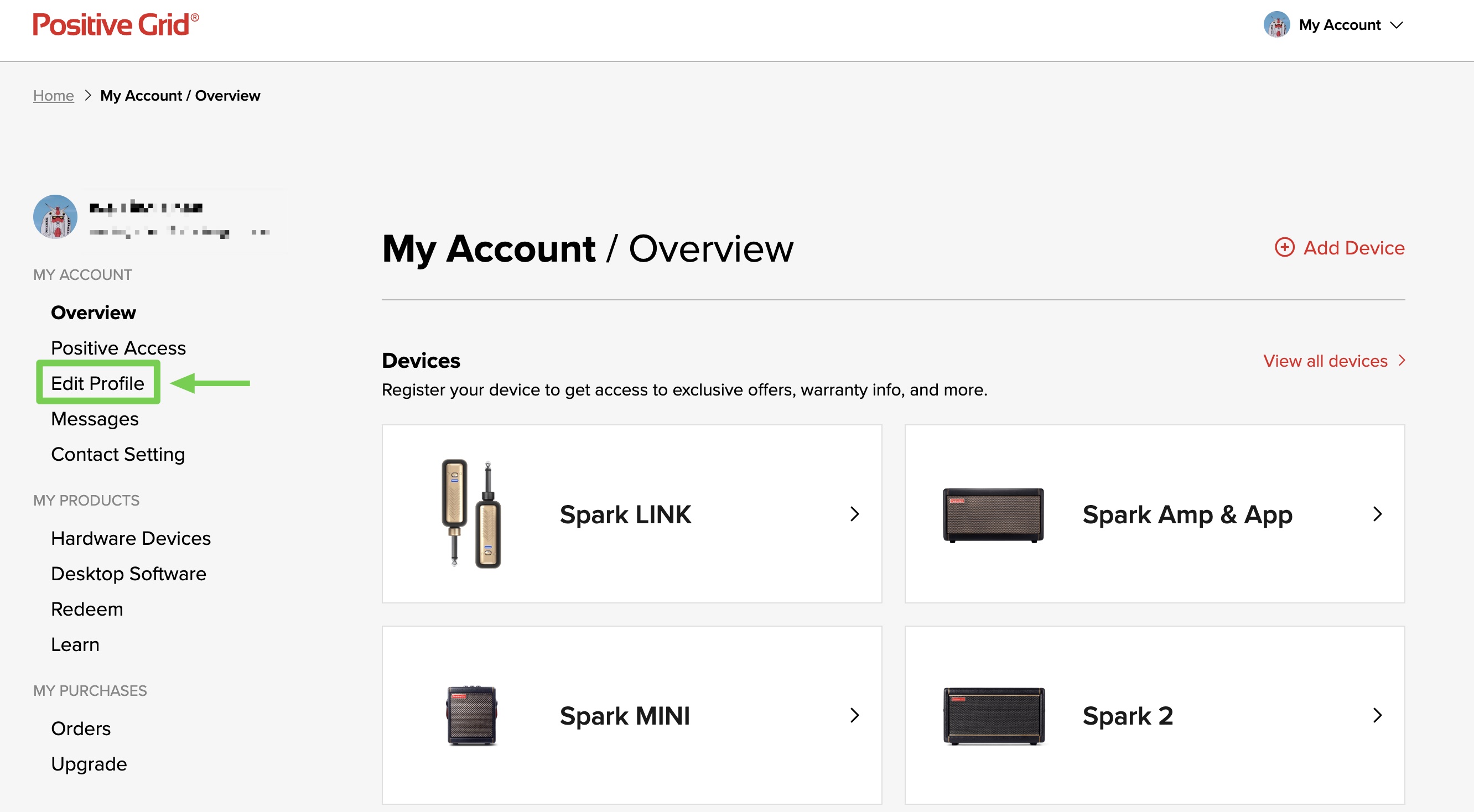Open Messages in the sidebar
The height and width of the screenshot is (812, 1474).
(95, 419)
